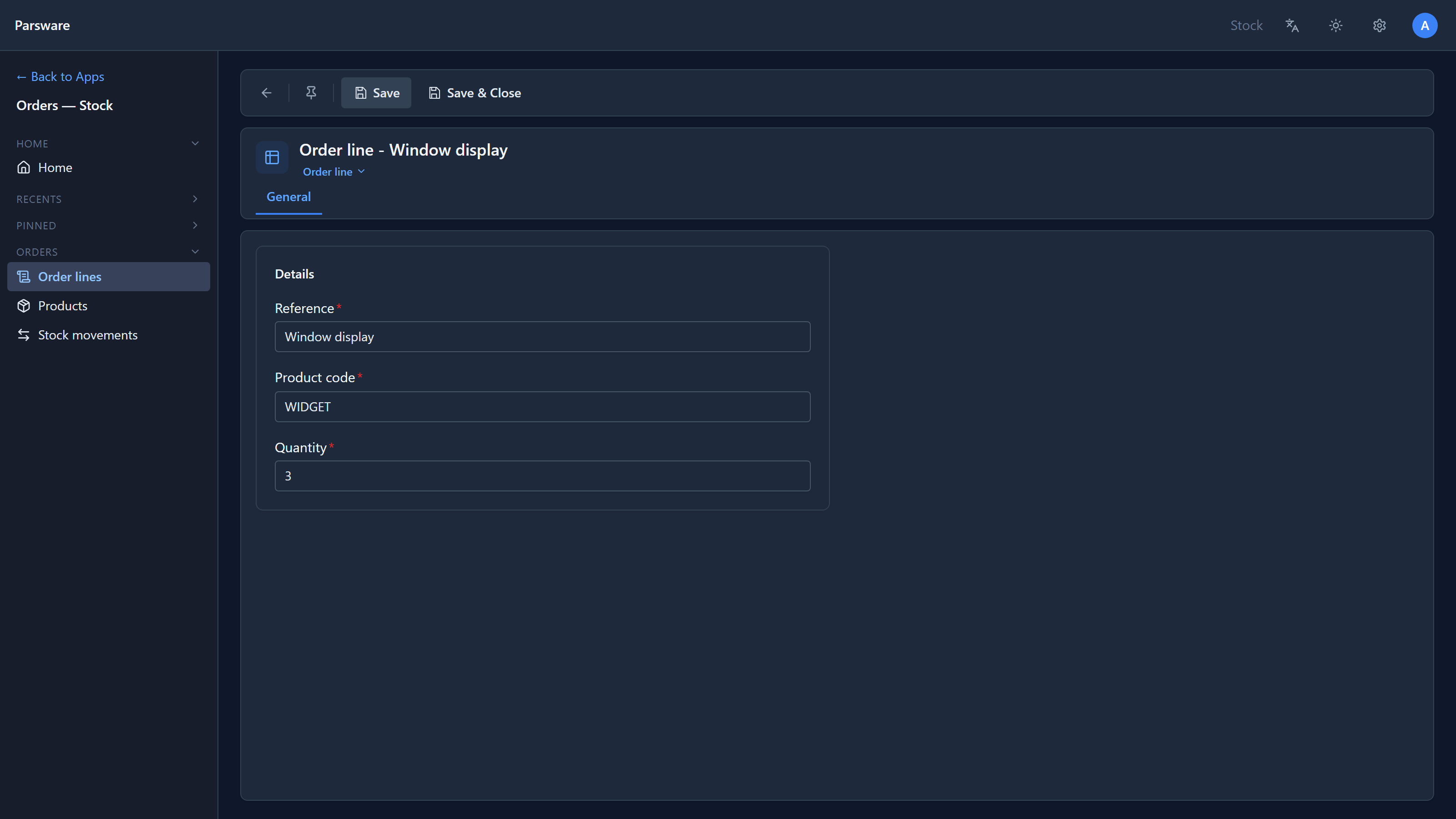Click the Details section heading
Image resolution: width=1456 pixels, height=819 pixels.
pyautogui.click(x=294, y=274)
